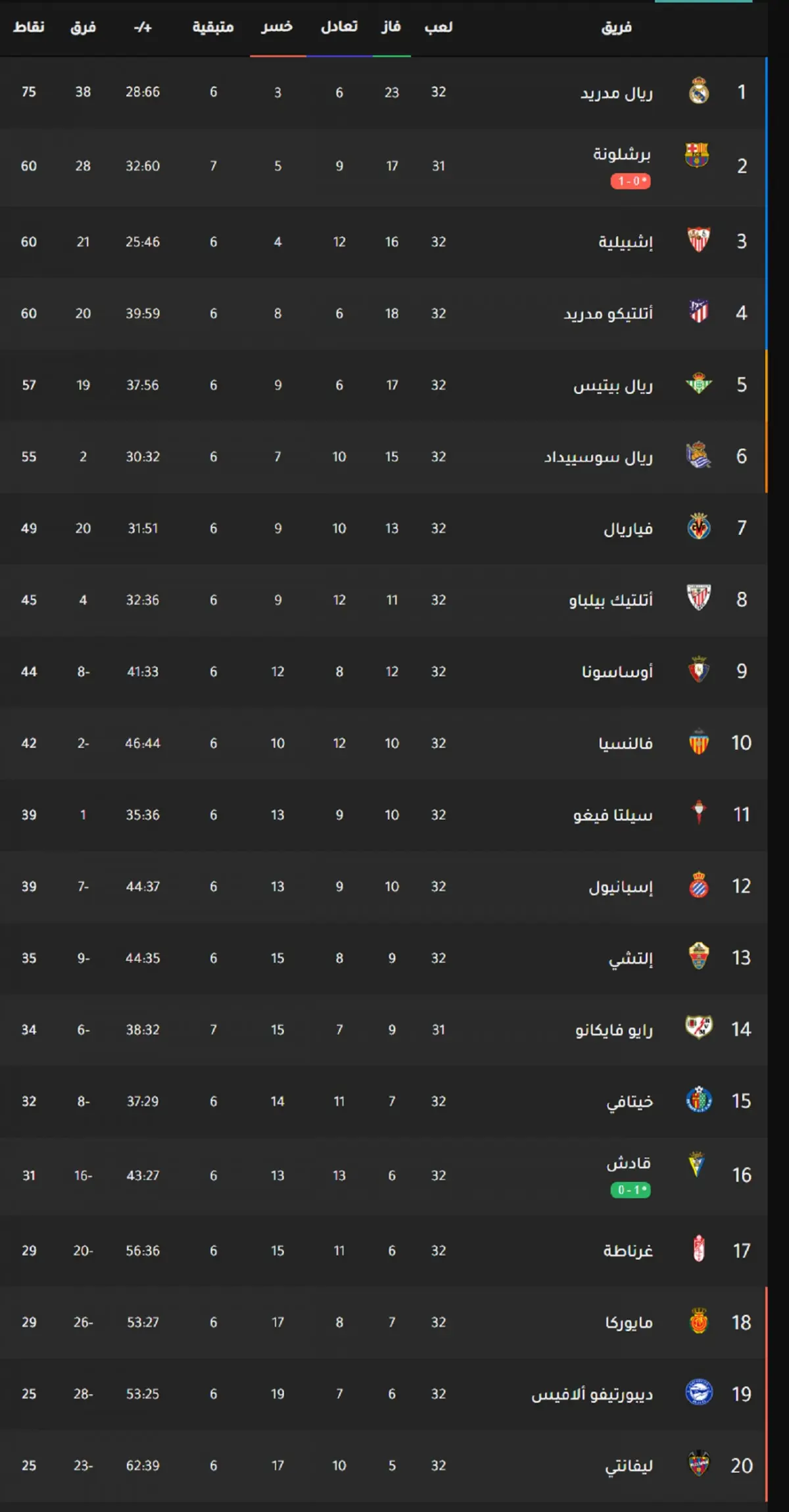Image resolution: width=789 pixels, height=1512 pixels.
Task: Click the Deportivo Alaves logo
Action: click(x=699, y=1392)
